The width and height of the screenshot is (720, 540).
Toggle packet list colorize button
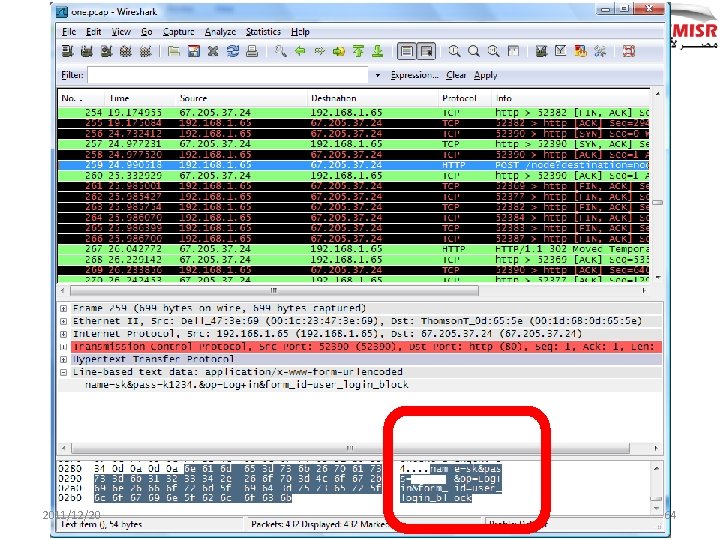click(406, 51)
